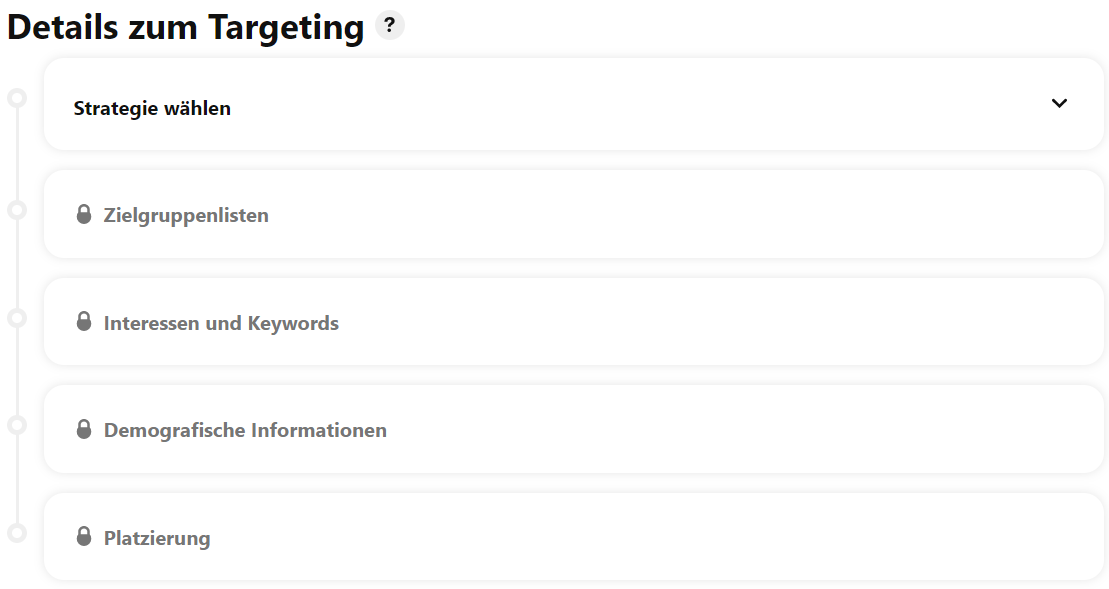
Task: Click the stepper circle beside Zielgruppenlisten
Action: point(16,209)
